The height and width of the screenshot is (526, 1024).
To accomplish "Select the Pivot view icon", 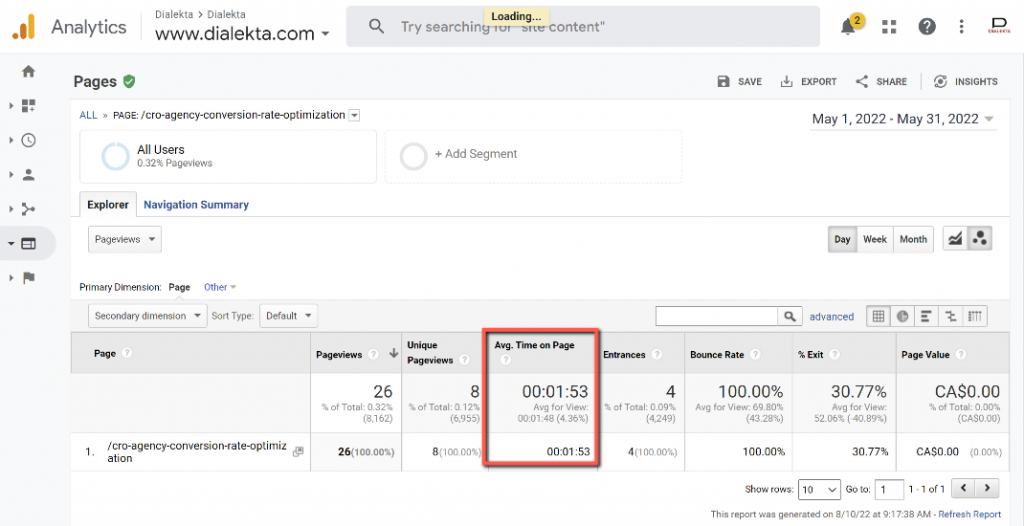I will coord(974,316).
